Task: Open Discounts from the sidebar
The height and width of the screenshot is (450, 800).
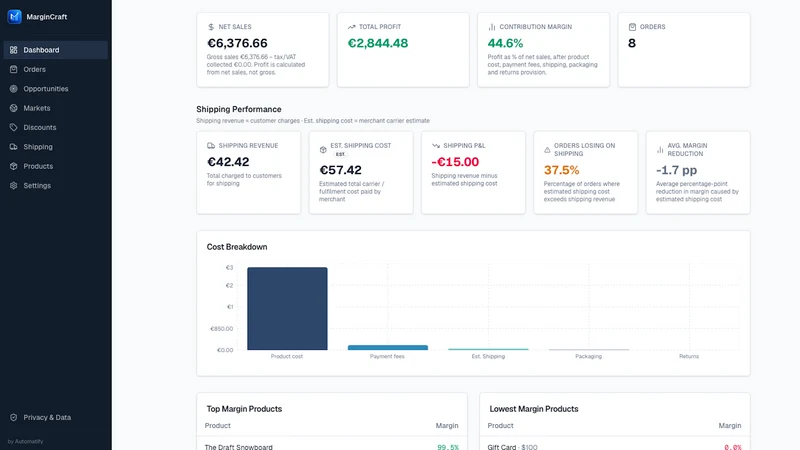Action: coord(56,128)
